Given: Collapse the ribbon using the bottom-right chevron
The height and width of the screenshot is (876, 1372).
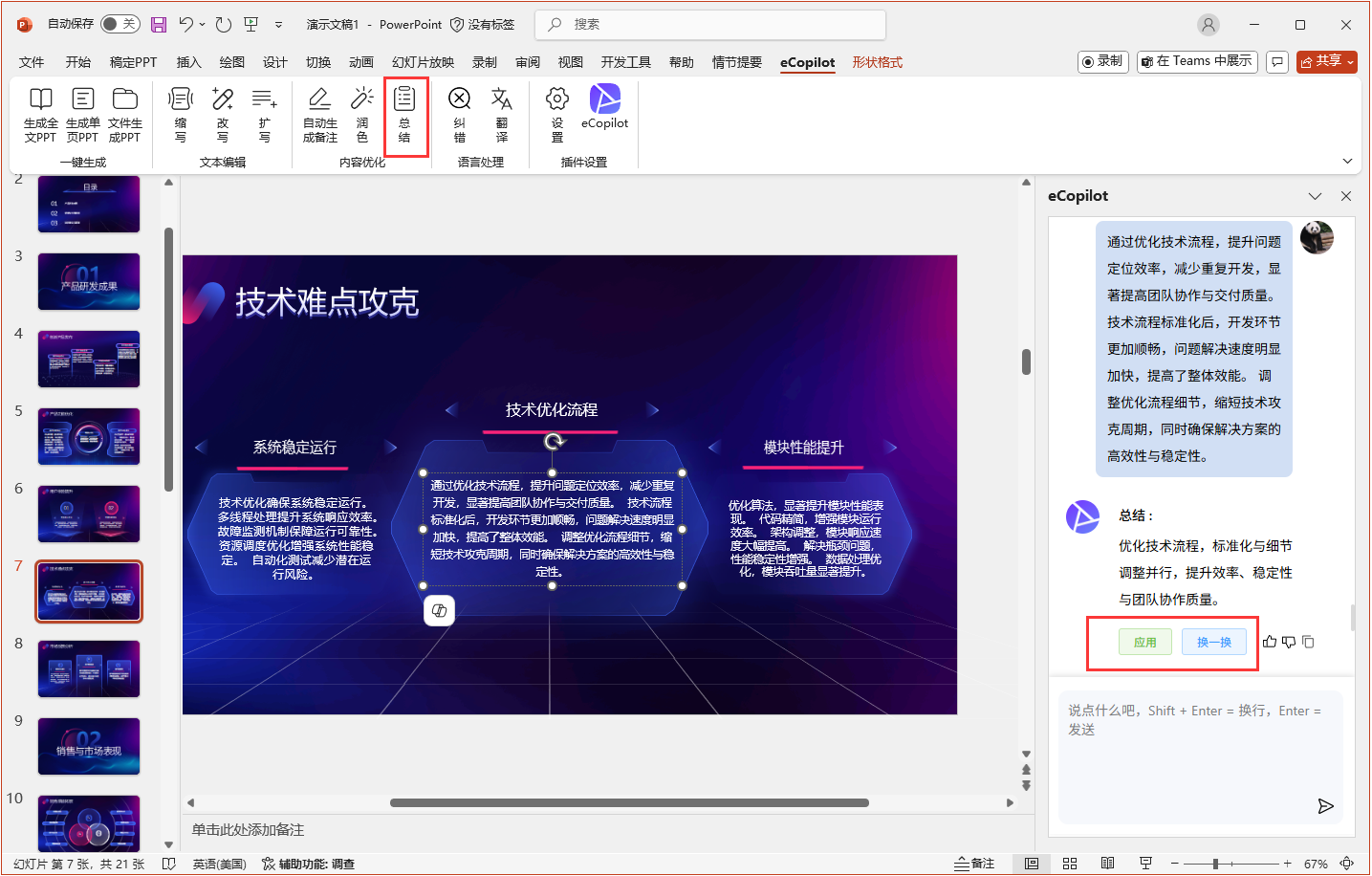Looking at the screenshot, I should pos(1348,161).
